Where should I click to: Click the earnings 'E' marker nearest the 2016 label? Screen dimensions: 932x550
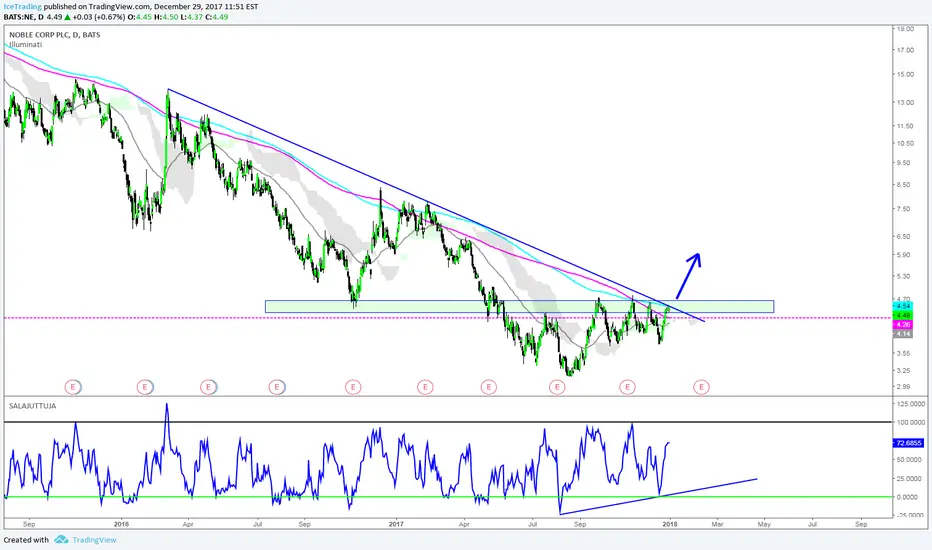pyautogui.click(x=144, y=387)
